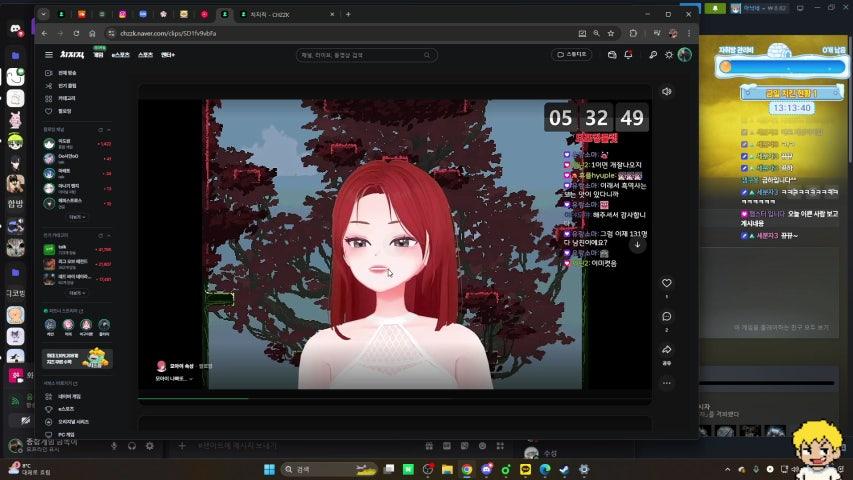Open Chzzk notifications bell
This screenshot has width=853, height=480.
(628, 55)
